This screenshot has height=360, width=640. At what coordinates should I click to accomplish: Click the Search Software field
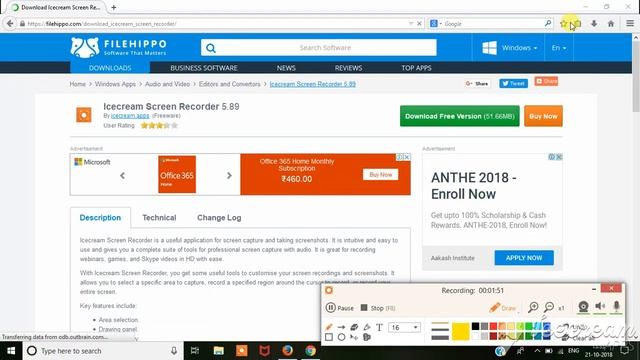tap(318, 48)
